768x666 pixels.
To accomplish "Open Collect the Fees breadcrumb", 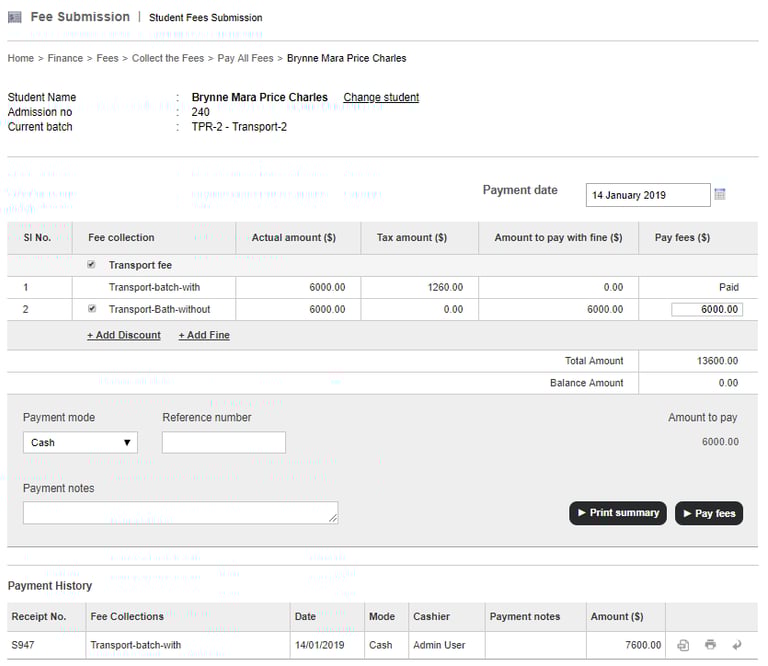I will coord(168,58).
